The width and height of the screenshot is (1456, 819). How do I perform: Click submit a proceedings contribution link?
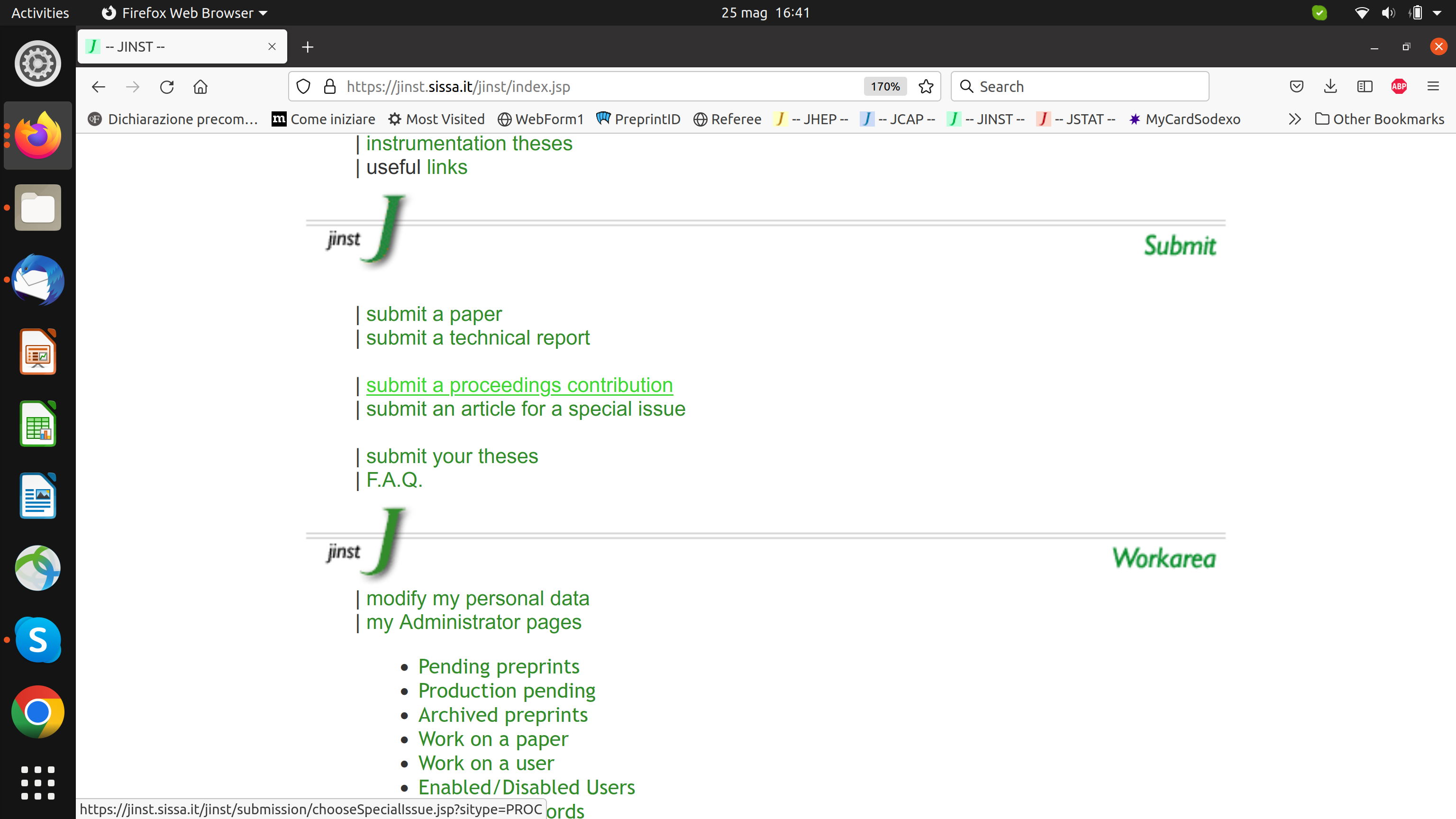pos(519,385)
